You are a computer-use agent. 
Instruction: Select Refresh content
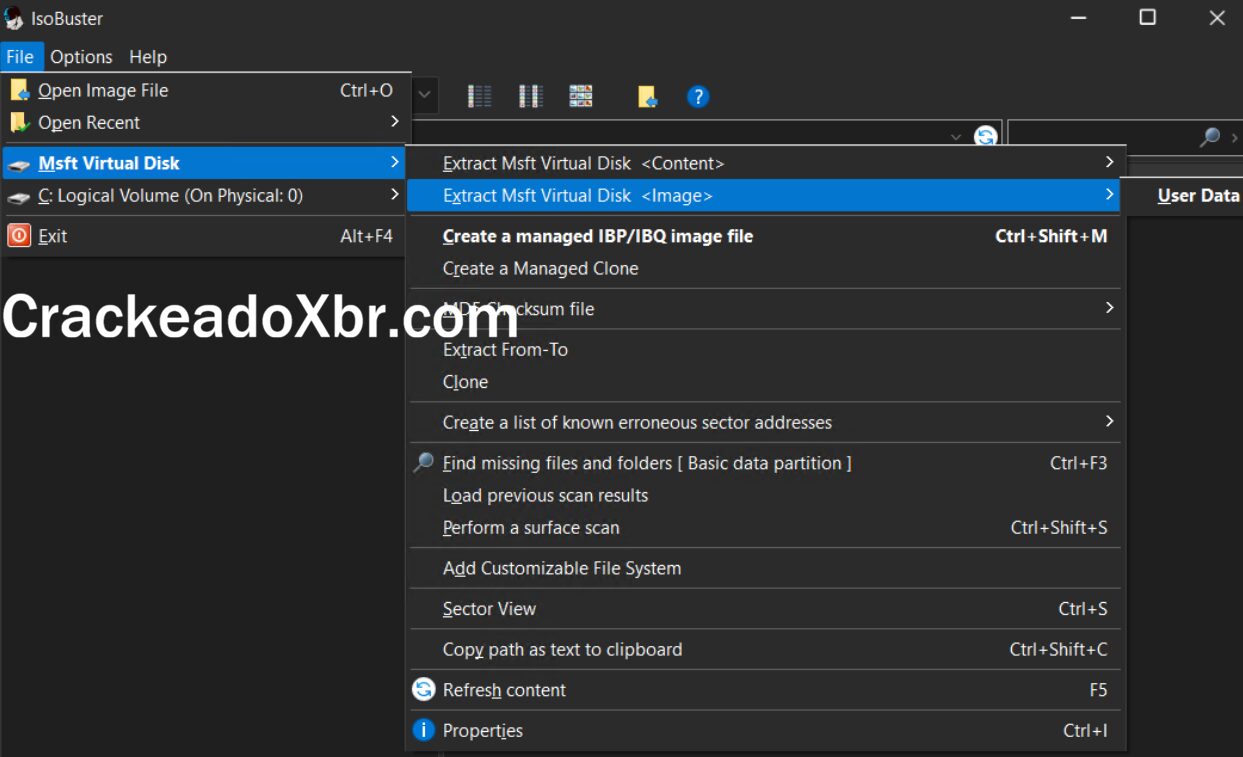point(765,690)
